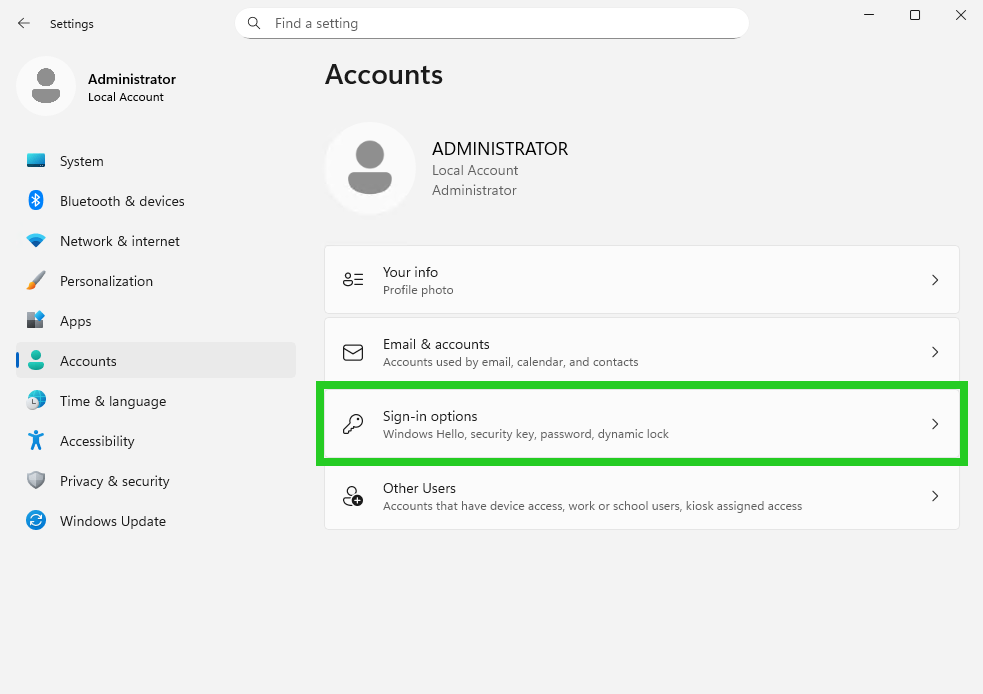Open Privacy & security via its shield icon
The height and width of the screenshot is (694, 983).
point(33,481)
